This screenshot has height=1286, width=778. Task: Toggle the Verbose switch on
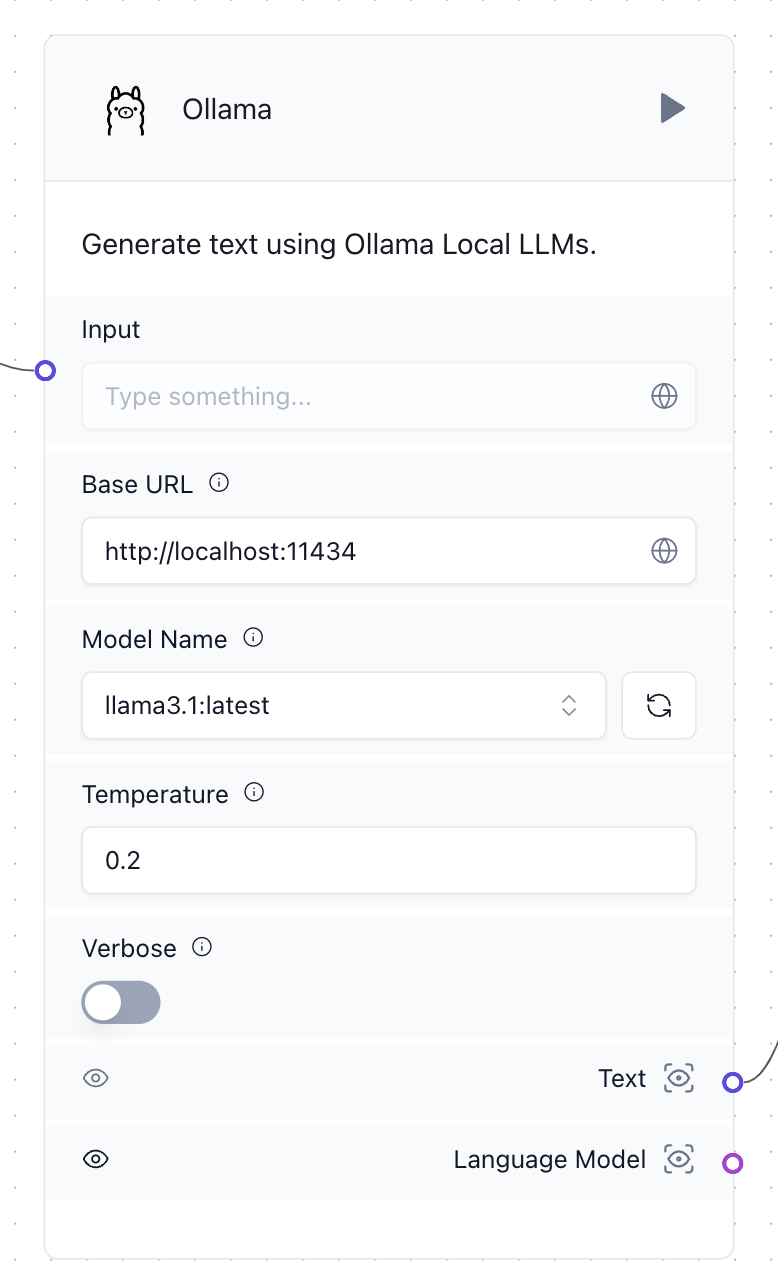(121, 1002)
